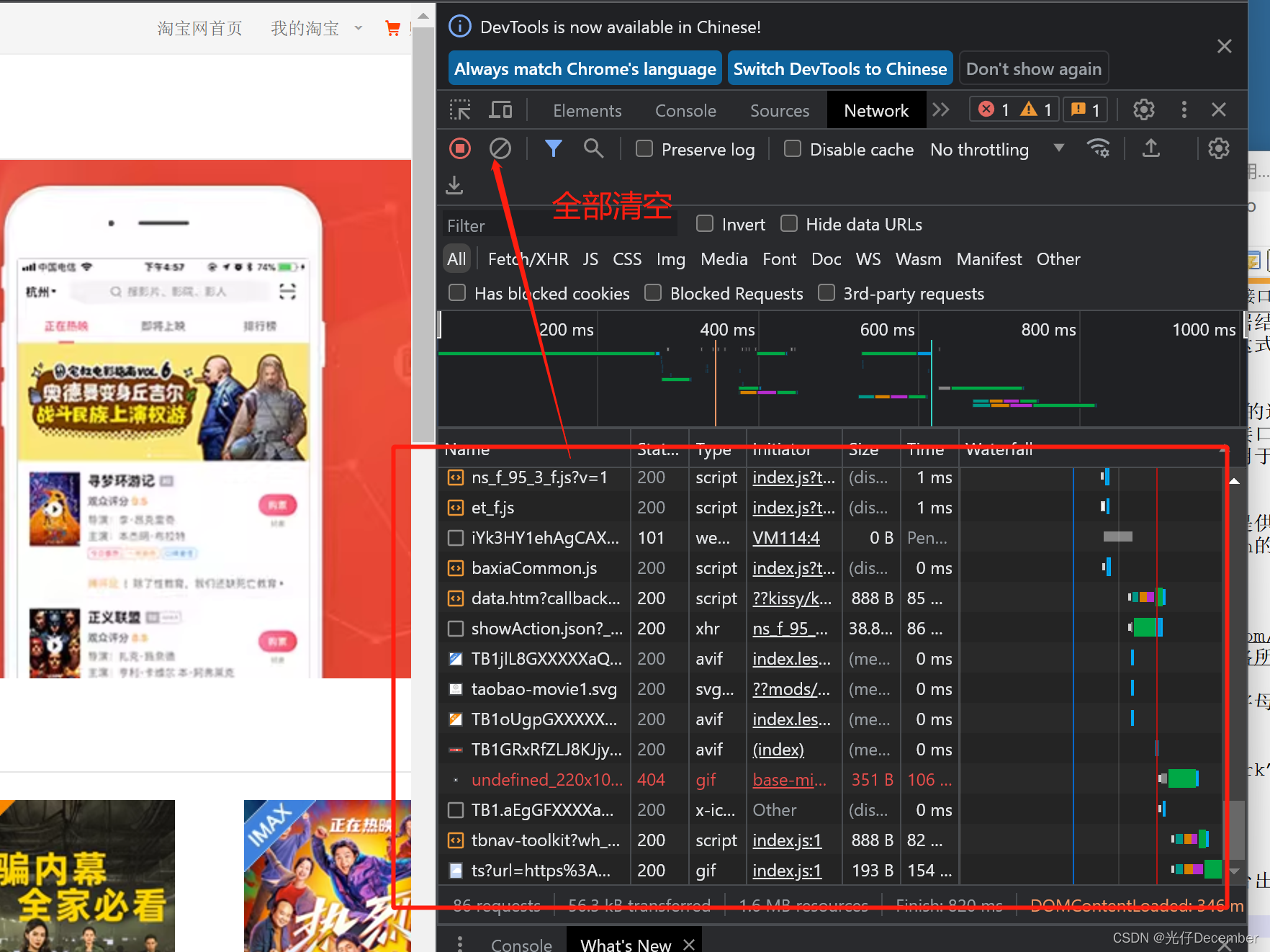This screenshot has height=952, width=1270.
Task: Filter requests by Manifest
Action: coord(988,259)
